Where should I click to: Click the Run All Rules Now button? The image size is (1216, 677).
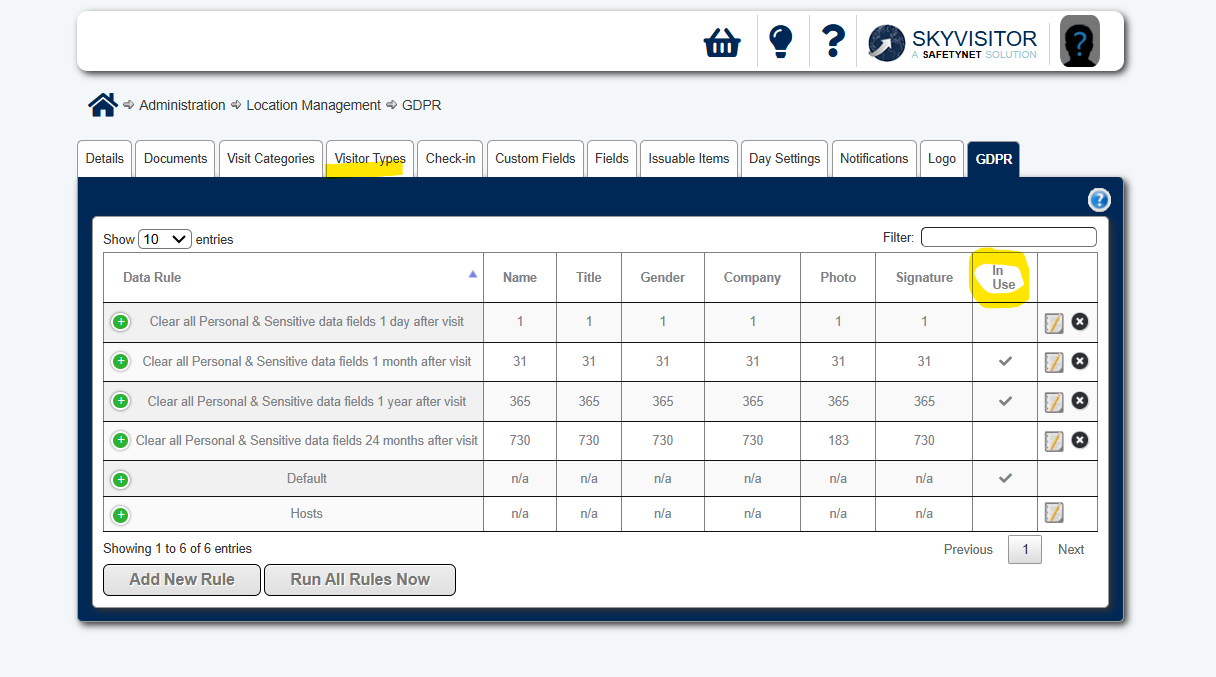tap(360, 580)
